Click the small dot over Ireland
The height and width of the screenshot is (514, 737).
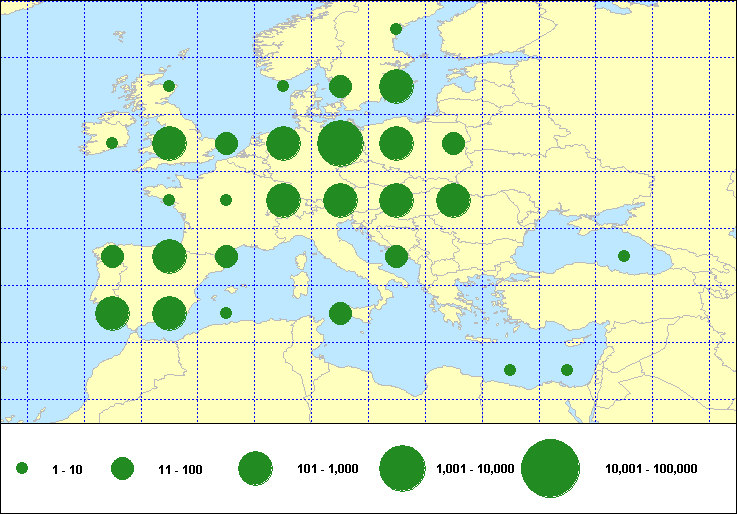click(112, 143)
